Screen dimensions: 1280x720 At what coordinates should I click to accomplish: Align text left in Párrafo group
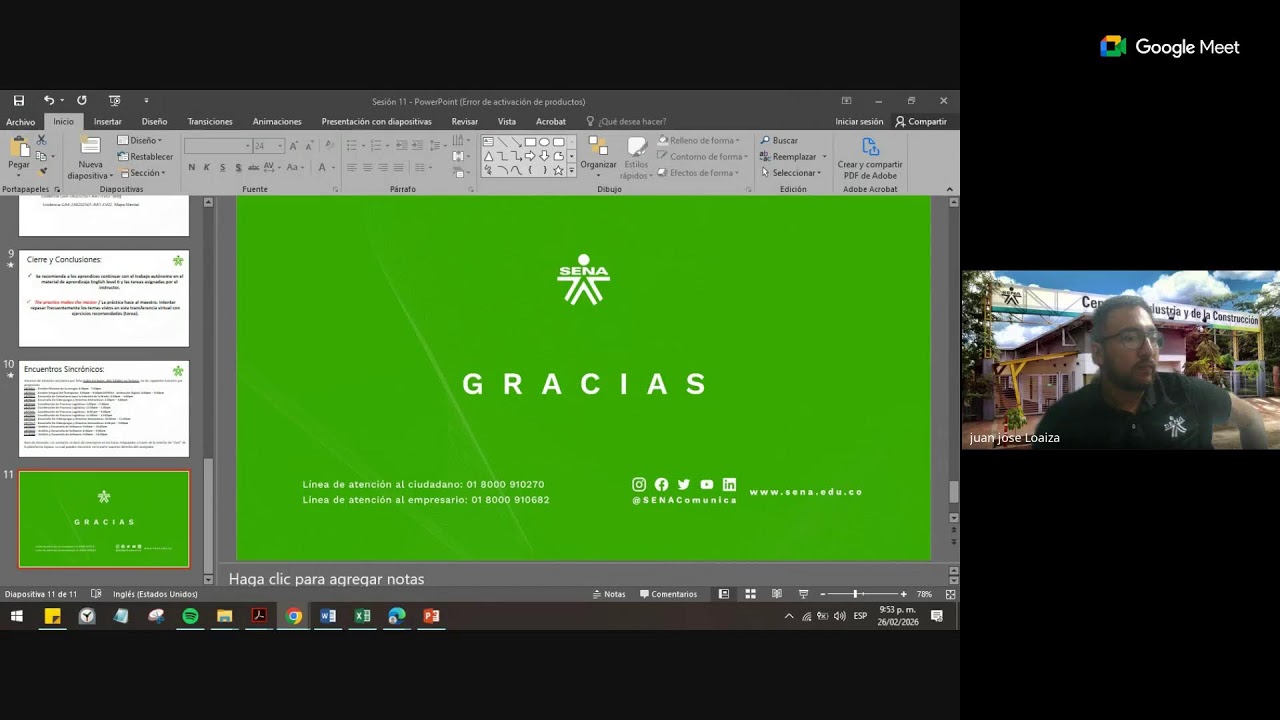click(x=351, y=167)
